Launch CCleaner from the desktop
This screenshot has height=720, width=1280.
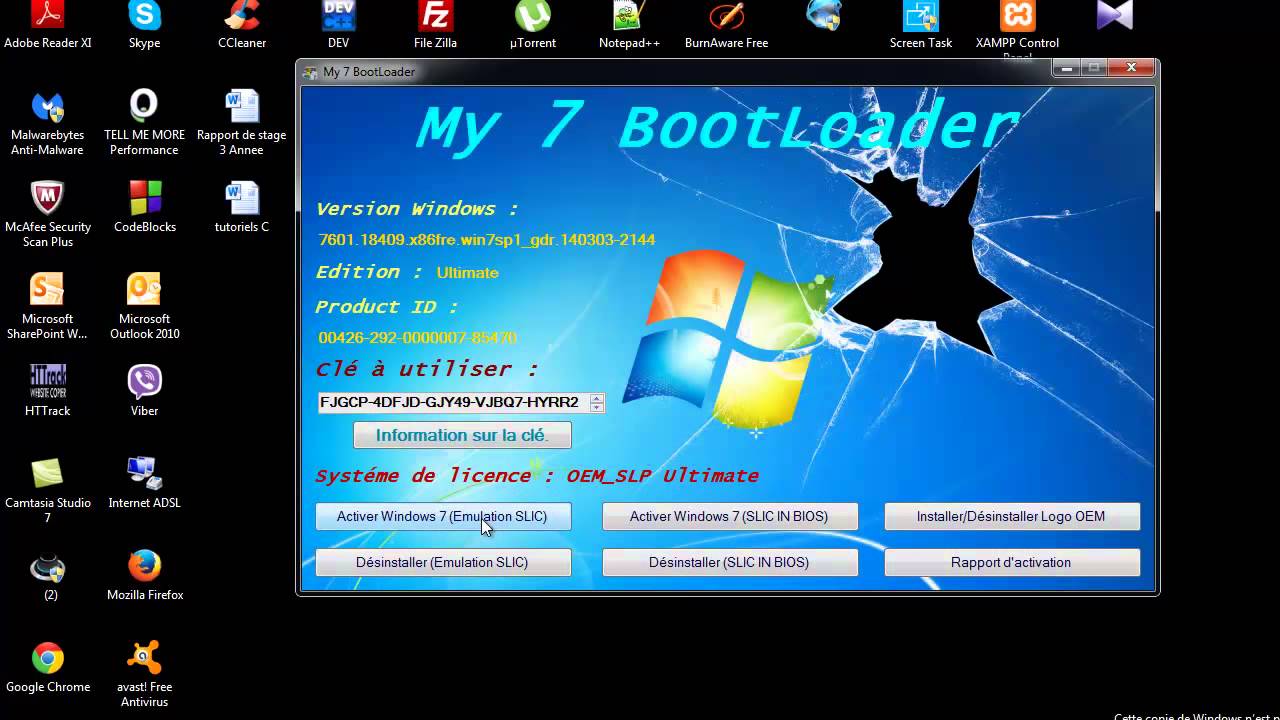pyautogui.click(x=242, y=26)
